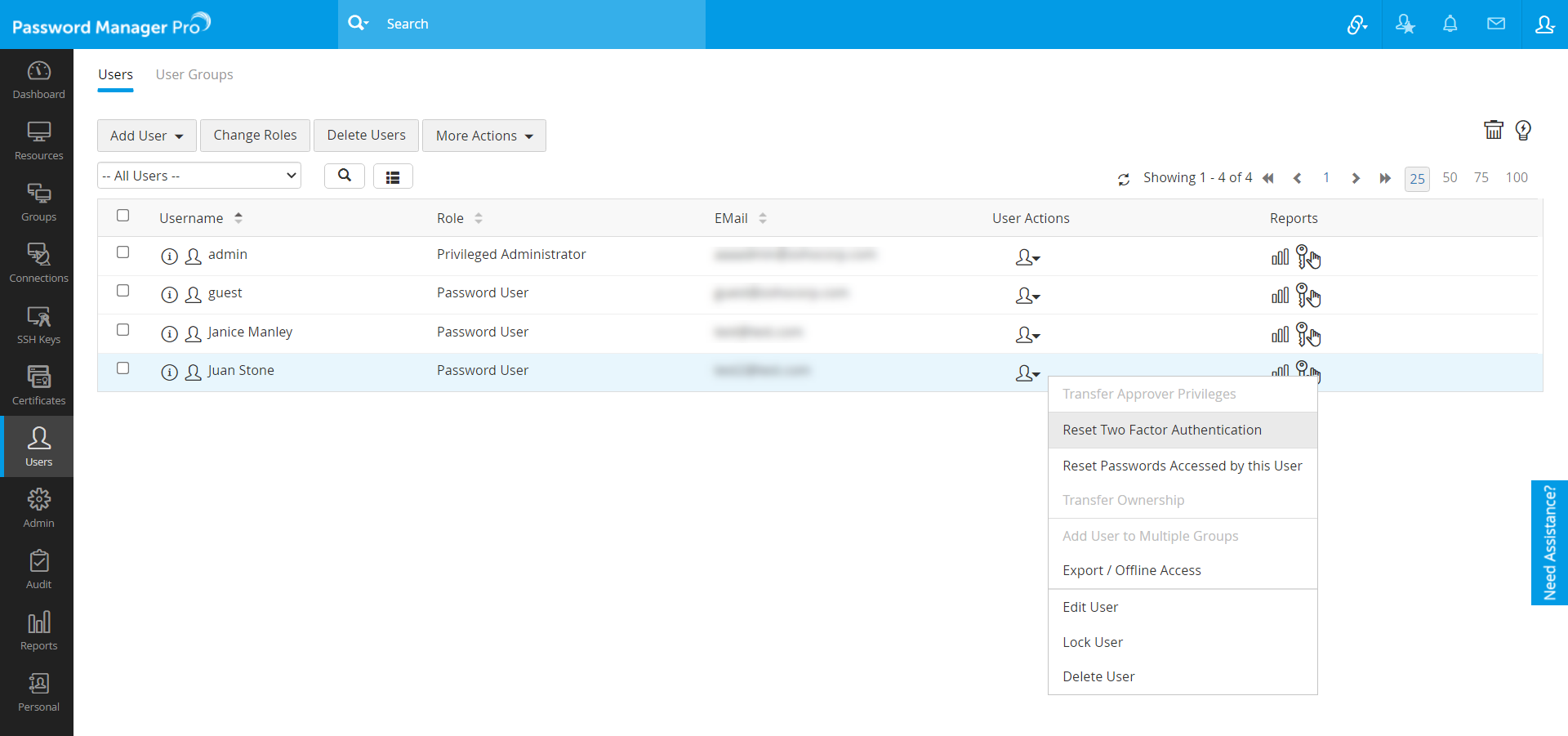Open the Groups sidebar section
1568x736 pixels.
[38, 203]
